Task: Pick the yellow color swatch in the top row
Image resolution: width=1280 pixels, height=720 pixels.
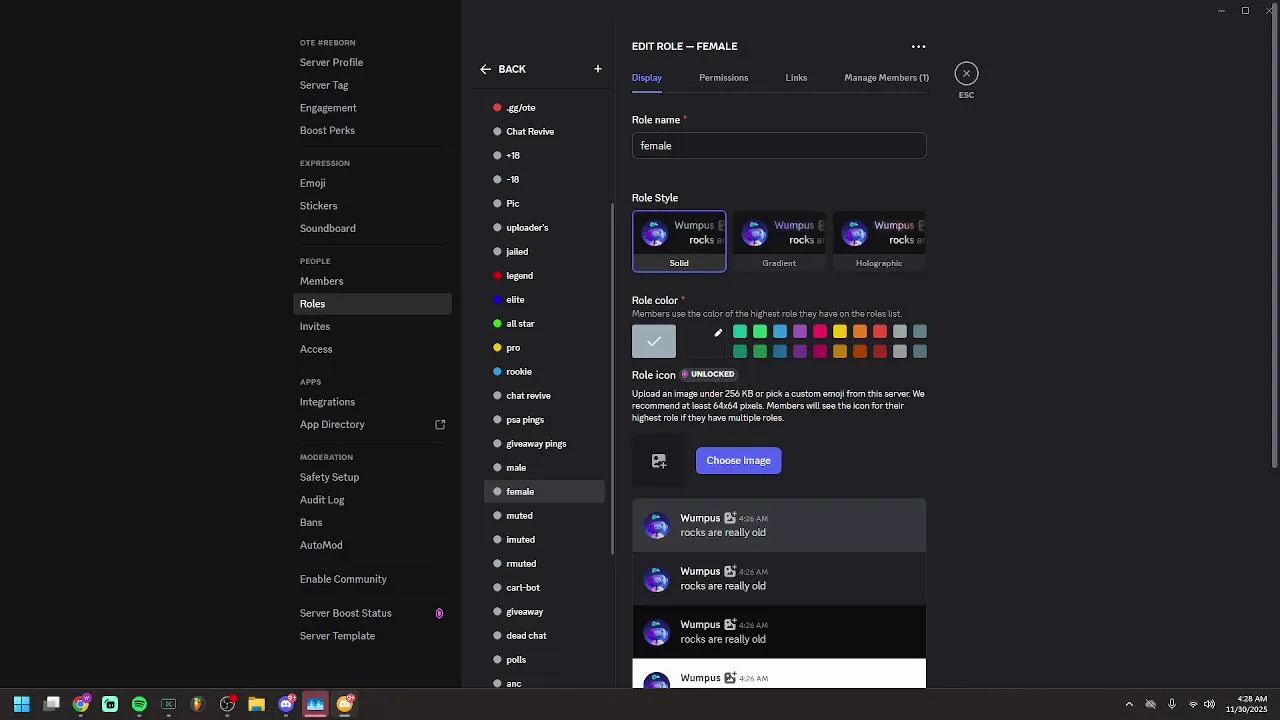Action: [x=840, y=332]
